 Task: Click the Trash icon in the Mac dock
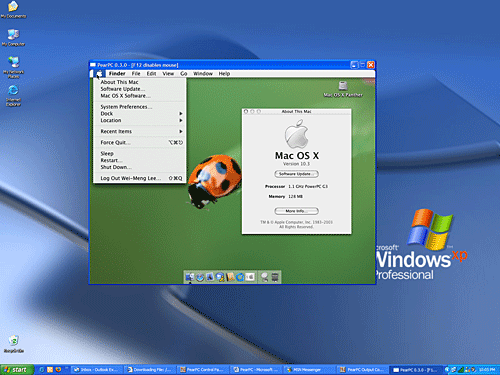point(275,277)
